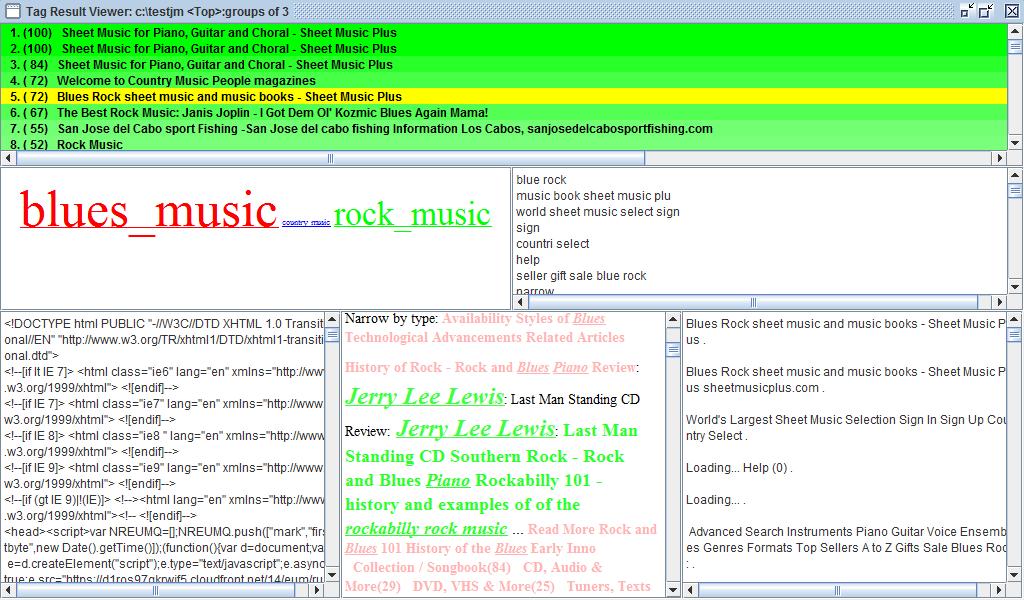Click the down arrow of the results list scrollbar
This screenshot has height=600, width=1024.
(x=1014, y=144)
